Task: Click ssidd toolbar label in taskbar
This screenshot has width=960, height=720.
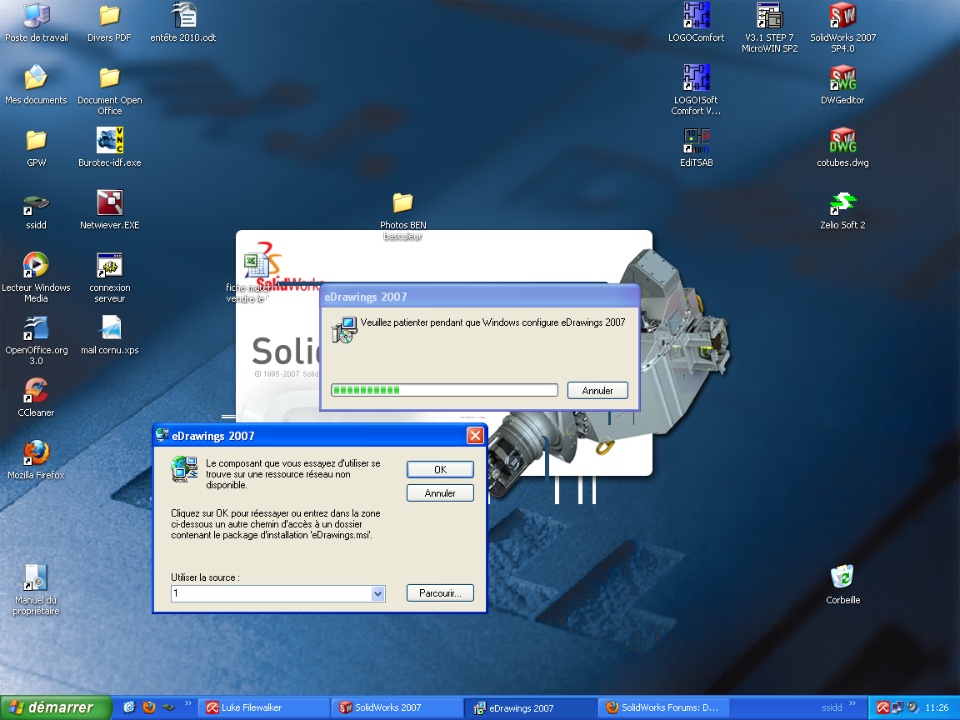Action: pyautogui.click(x=831, y=708)
